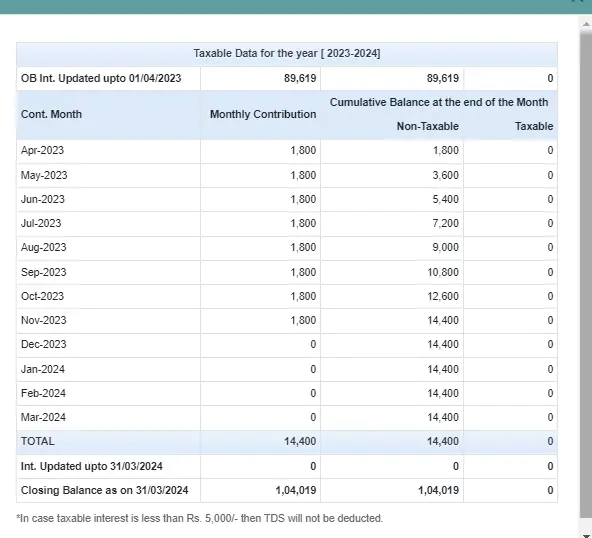Click the 'Cont. Month' column header

pos(51,114)
